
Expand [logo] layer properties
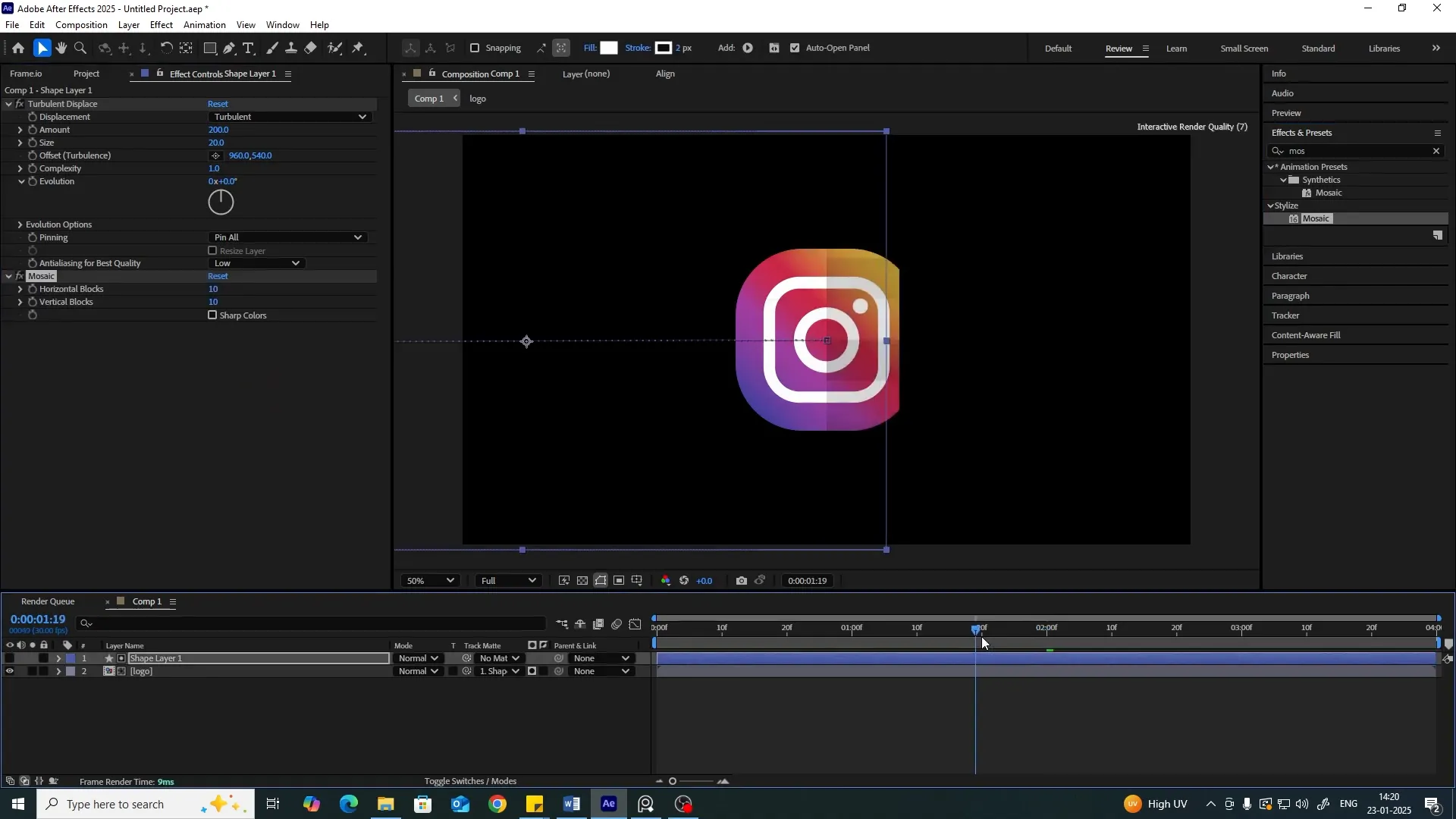coord(58,671)
